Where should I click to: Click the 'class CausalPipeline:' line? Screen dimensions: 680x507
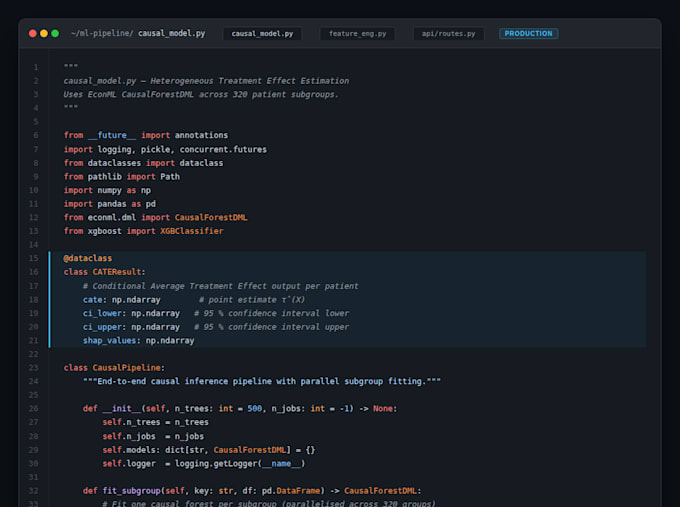coord(114,368)
